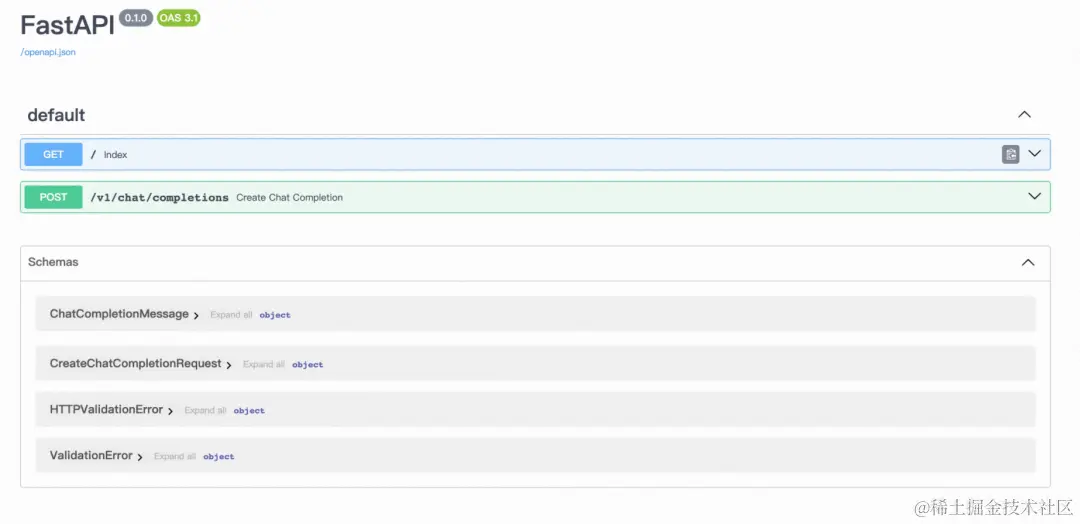Click the Schemas heading
1080x524 pixels.
point(53,262)
